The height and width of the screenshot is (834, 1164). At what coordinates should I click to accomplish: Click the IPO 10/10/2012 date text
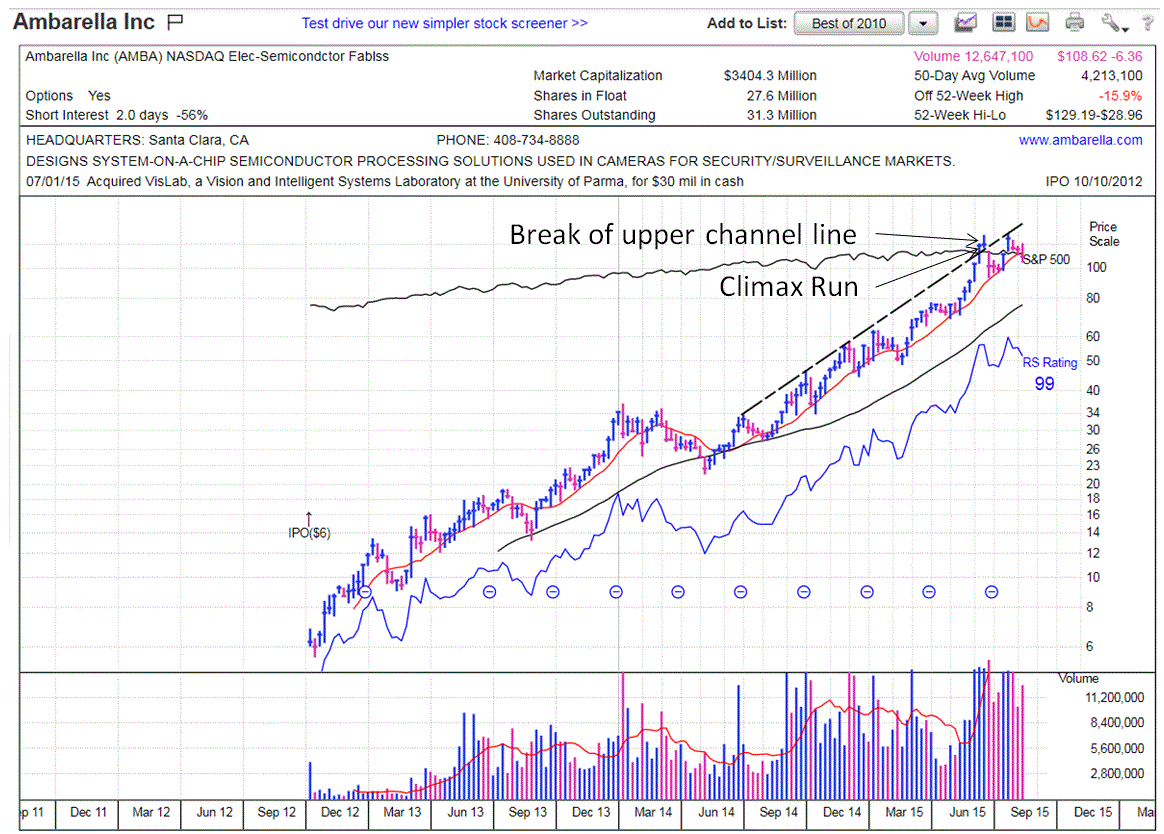pyautogui.click(x=1093, y=181)
